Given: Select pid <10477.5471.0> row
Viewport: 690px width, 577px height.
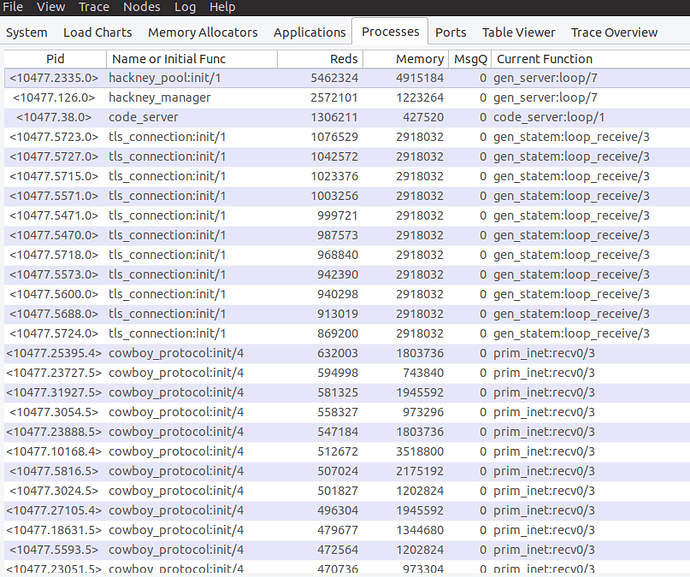Looking at the screenshot, I should click(x=347, y=216).
